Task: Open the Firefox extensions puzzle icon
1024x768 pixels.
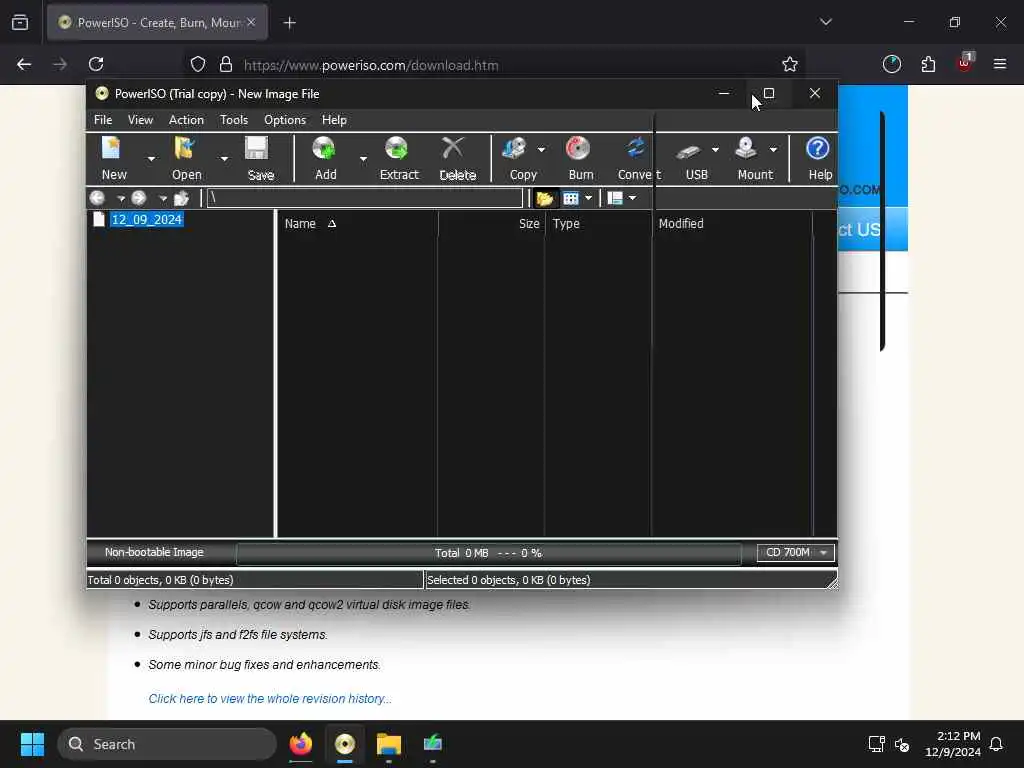Action: pyautogui.click(x=928, y=64)
